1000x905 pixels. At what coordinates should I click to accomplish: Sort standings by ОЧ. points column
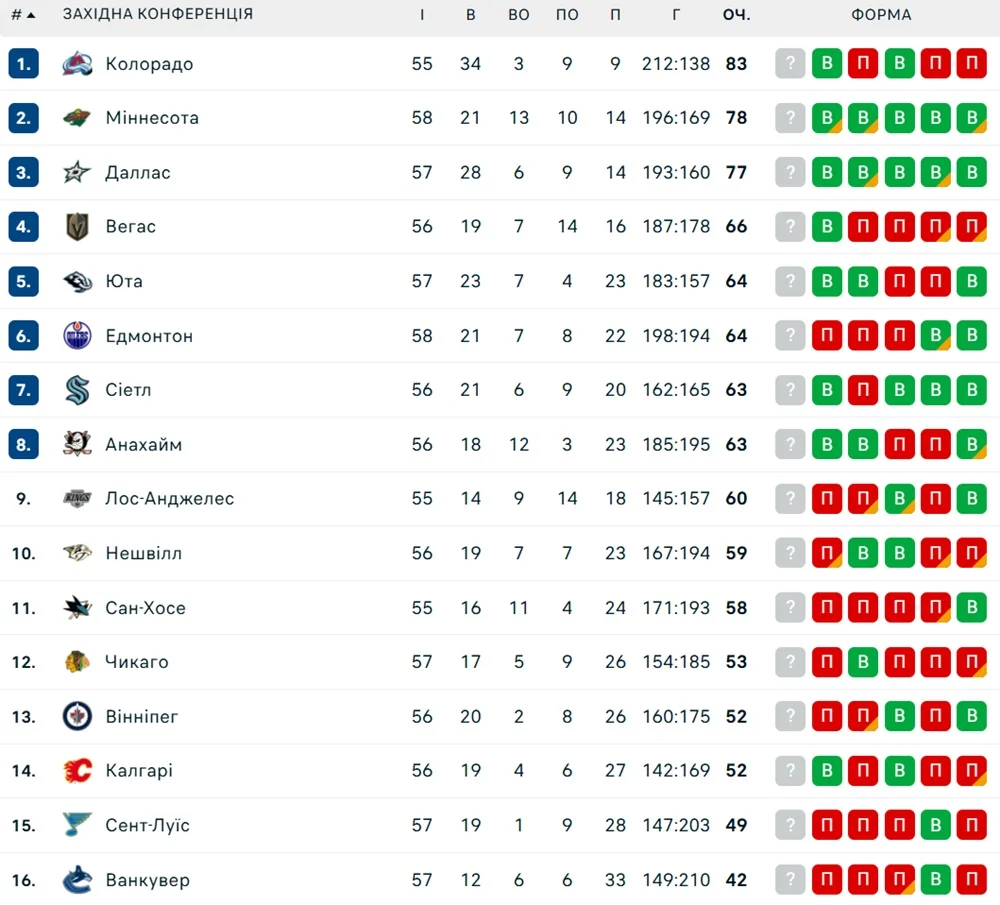[736, 15]
